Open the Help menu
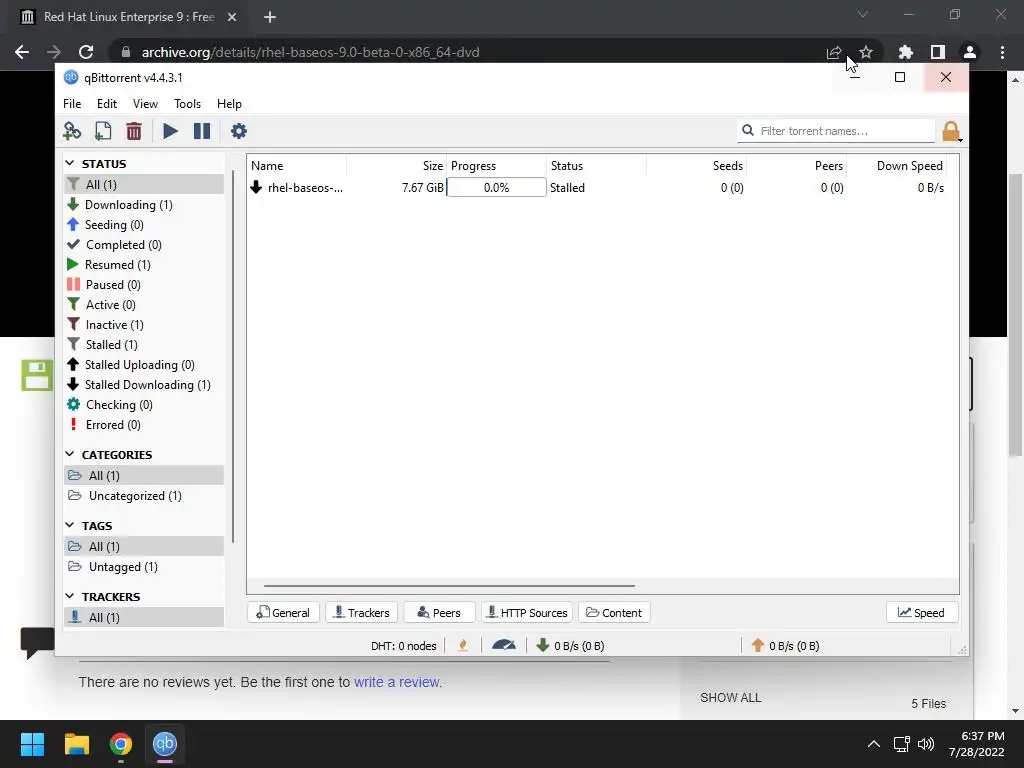The height and width of the screenshot is (768, 1024). coord(229,104)
